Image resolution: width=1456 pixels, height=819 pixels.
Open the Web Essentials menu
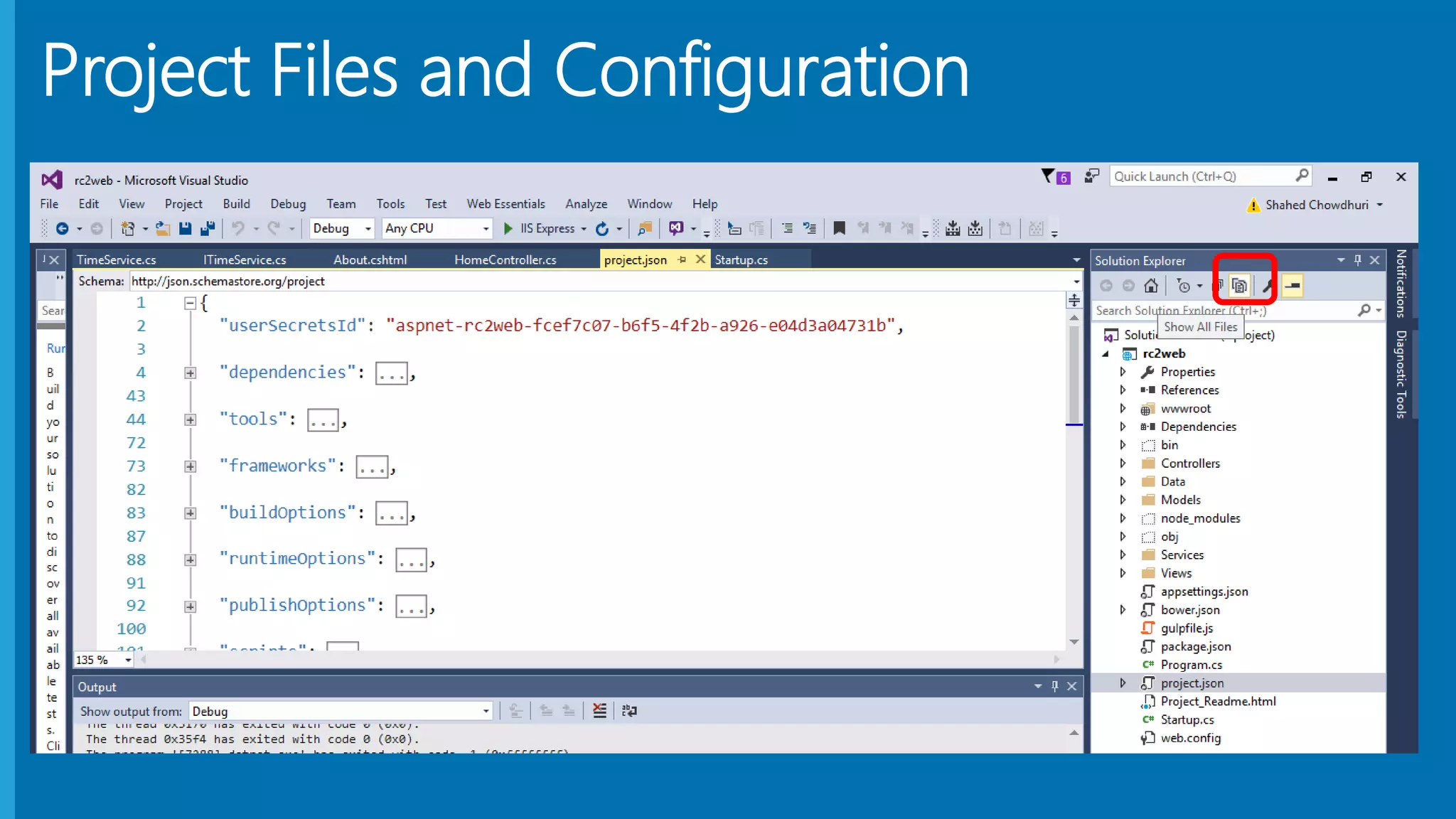click(505, 204)
